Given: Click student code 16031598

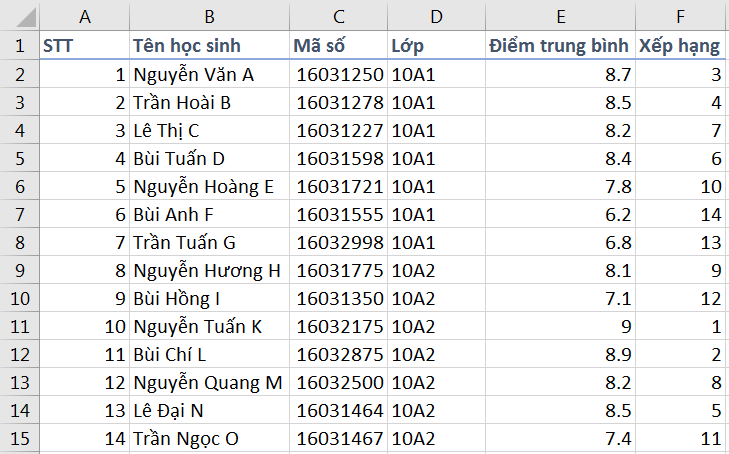Looking at the screenshot, I should [x=338, y=158].
